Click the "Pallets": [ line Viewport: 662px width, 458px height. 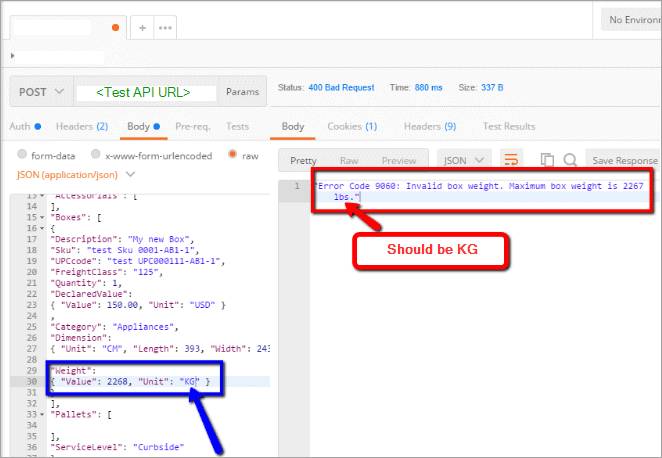tap(81, 415)
